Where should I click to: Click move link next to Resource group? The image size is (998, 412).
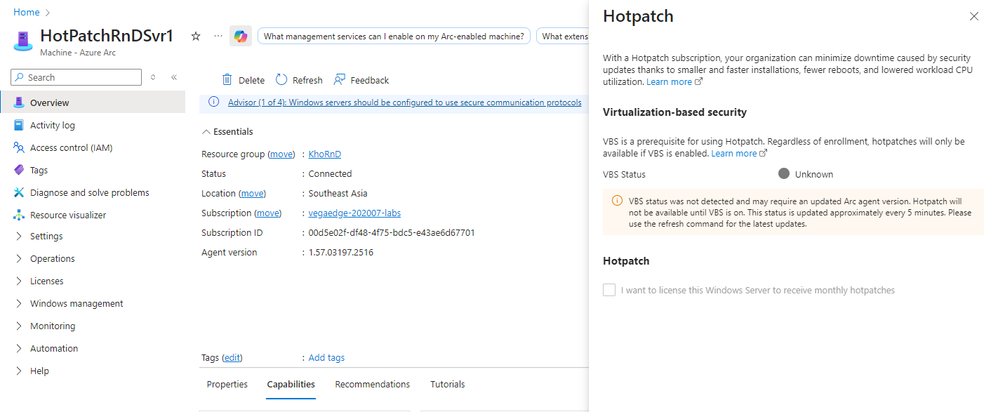point(281,154)
